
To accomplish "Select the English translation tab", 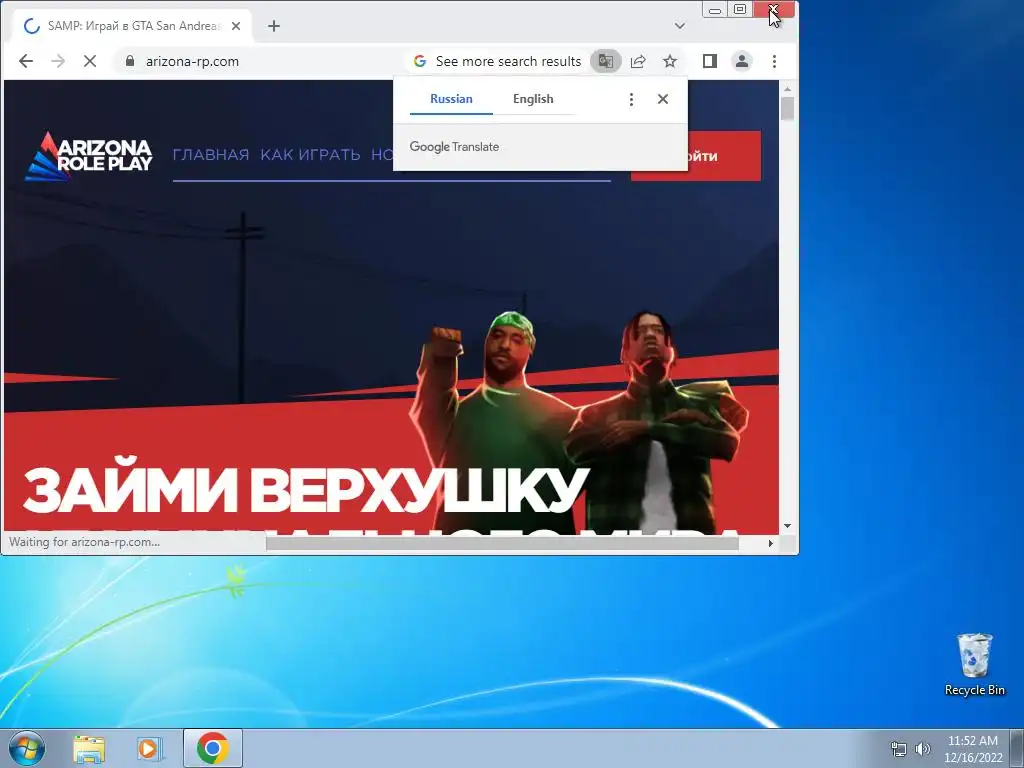I will coord(533,99).
